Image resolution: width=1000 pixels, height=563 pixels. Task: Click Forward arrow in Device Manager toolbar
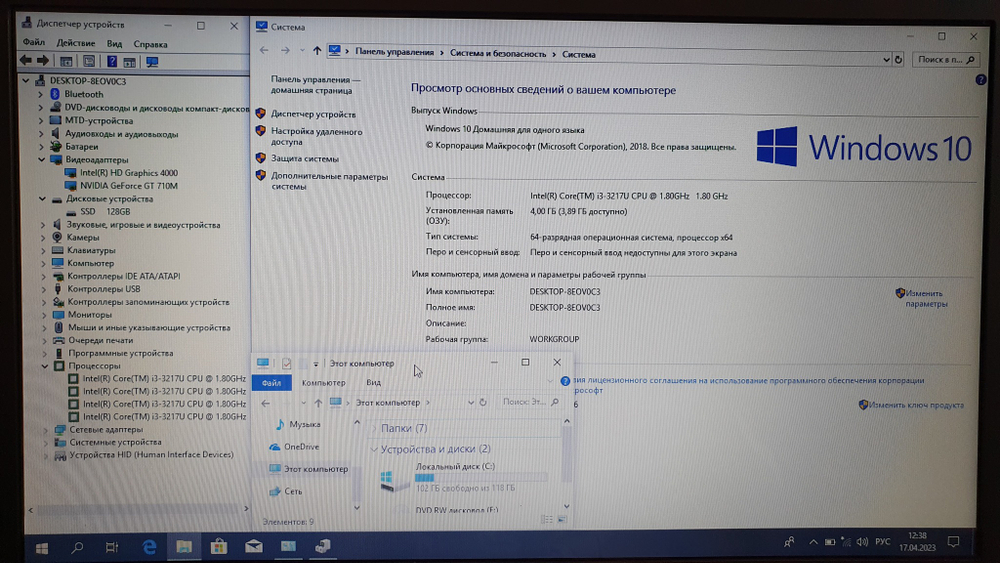[43, 61]
